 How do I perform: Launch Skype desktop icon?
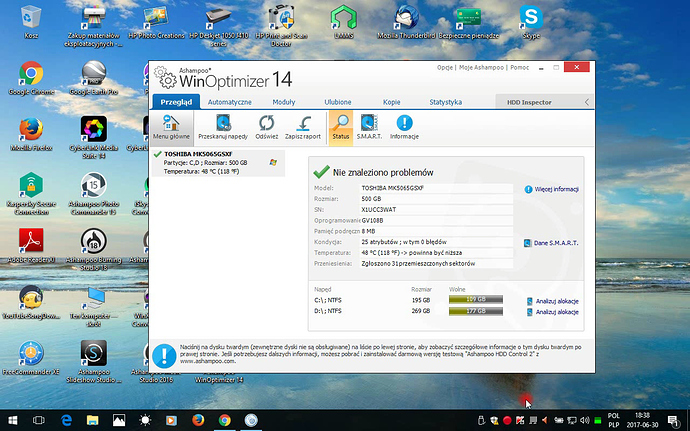(x=531, y=22)
